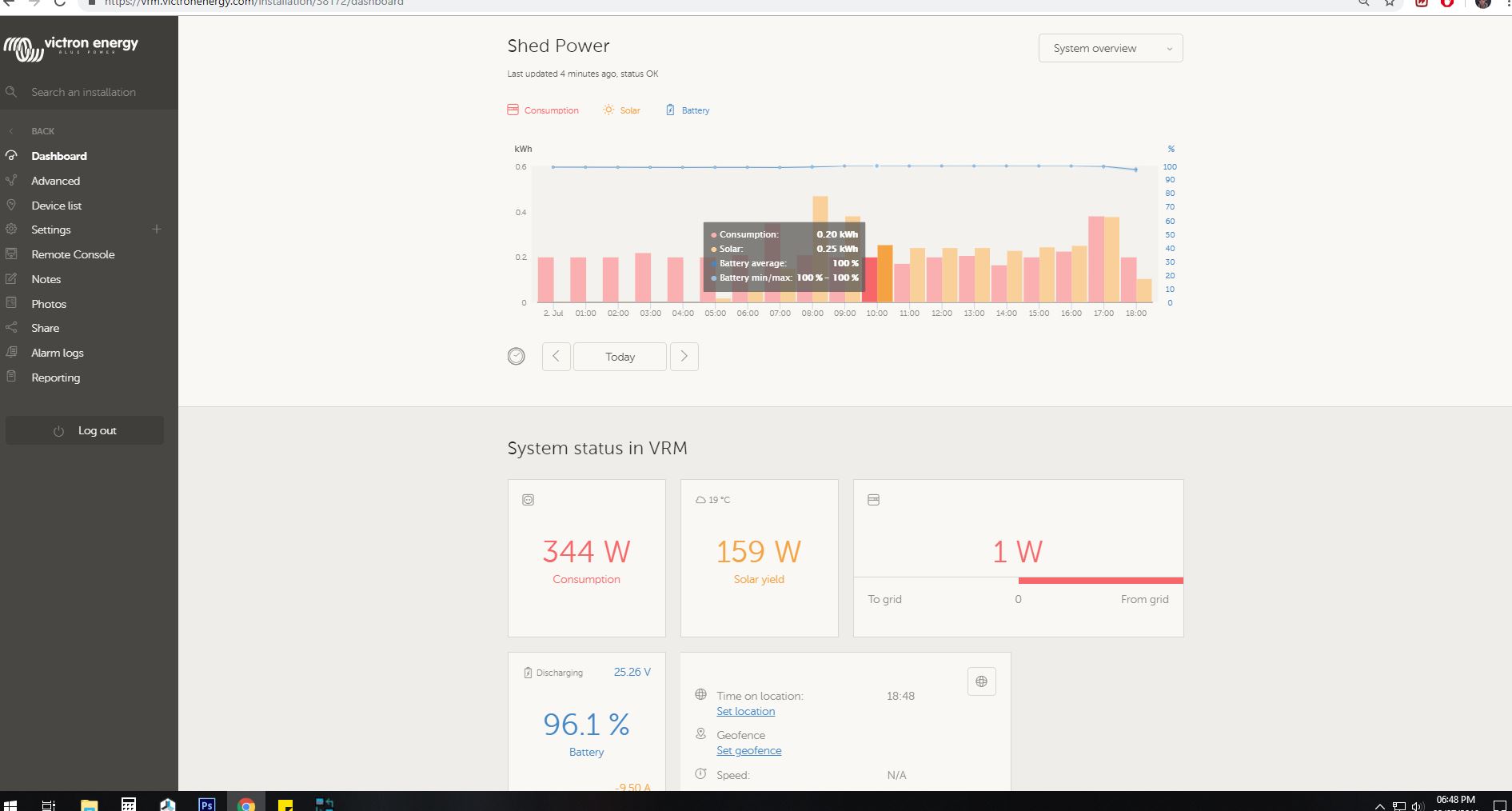Click the Set geofence link
Viewport: 1512px width, 811px height.
point(748,750)
